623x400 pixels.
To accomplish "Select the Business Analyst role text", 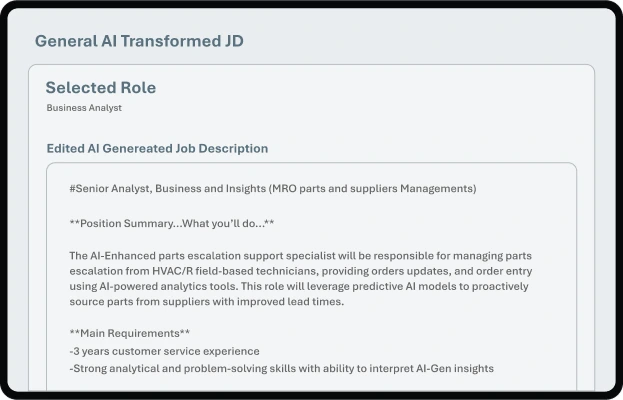I will click(x=84, y=108).
